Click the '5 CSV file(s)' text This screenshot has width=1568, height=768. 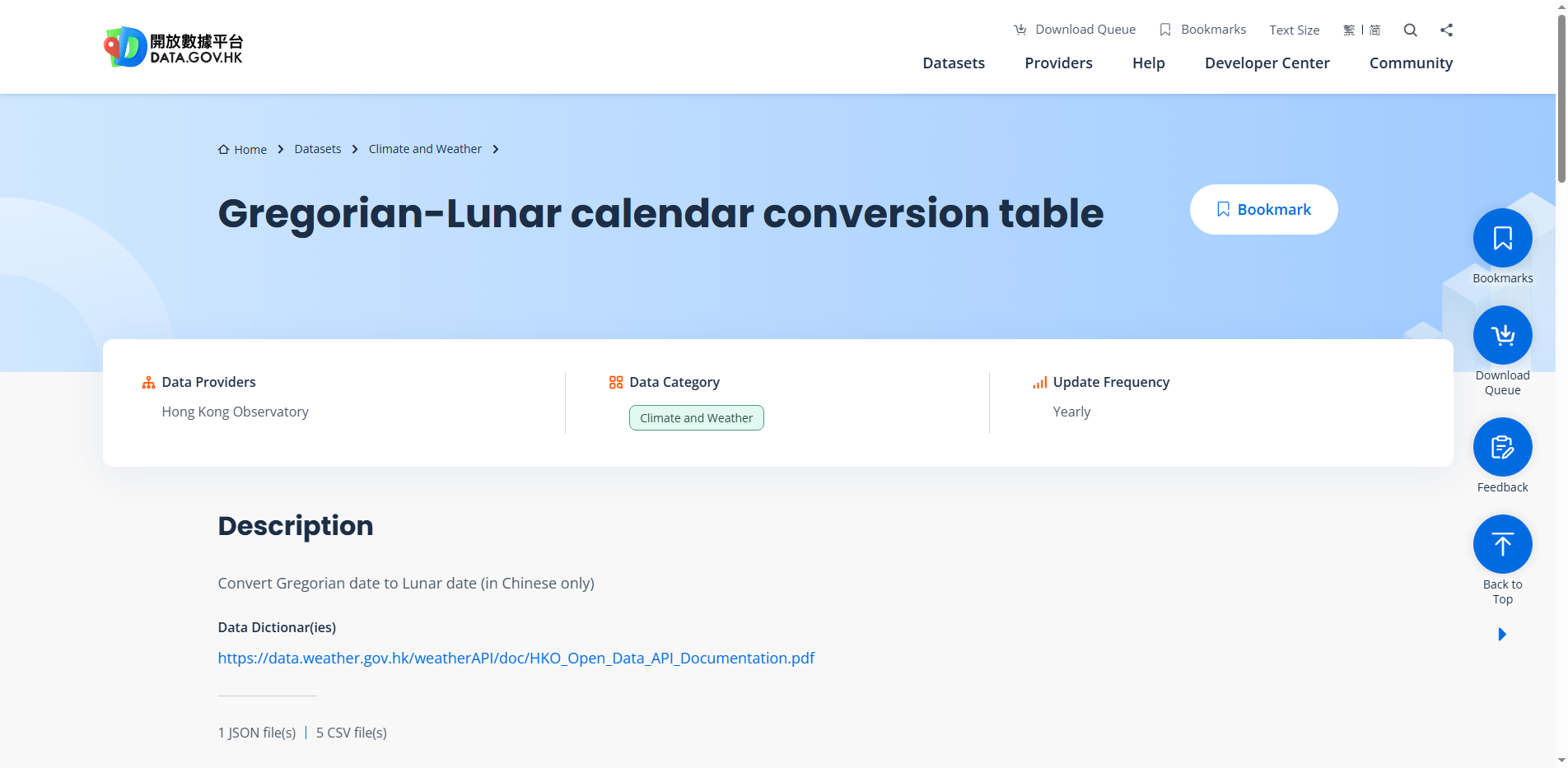click(x=352, y=733)
